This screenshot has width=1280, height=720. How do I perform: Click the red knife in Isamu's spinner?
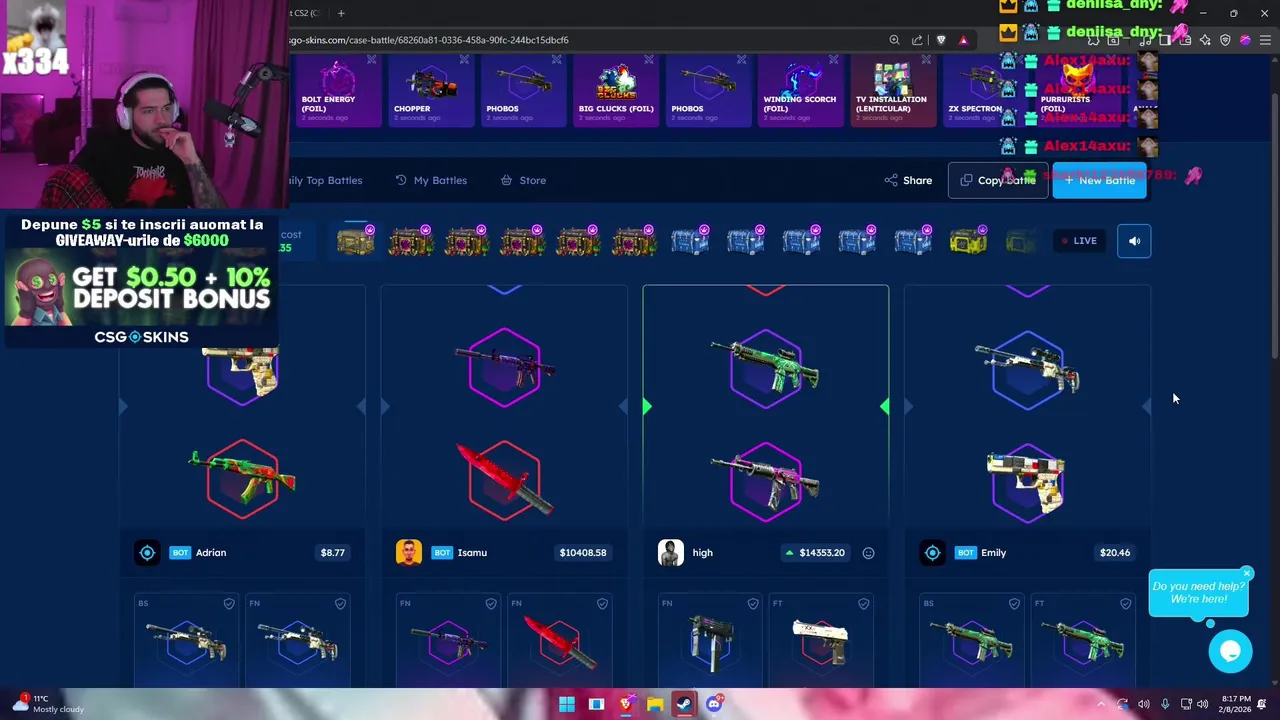pyautogui.click(x=504, y=480)
